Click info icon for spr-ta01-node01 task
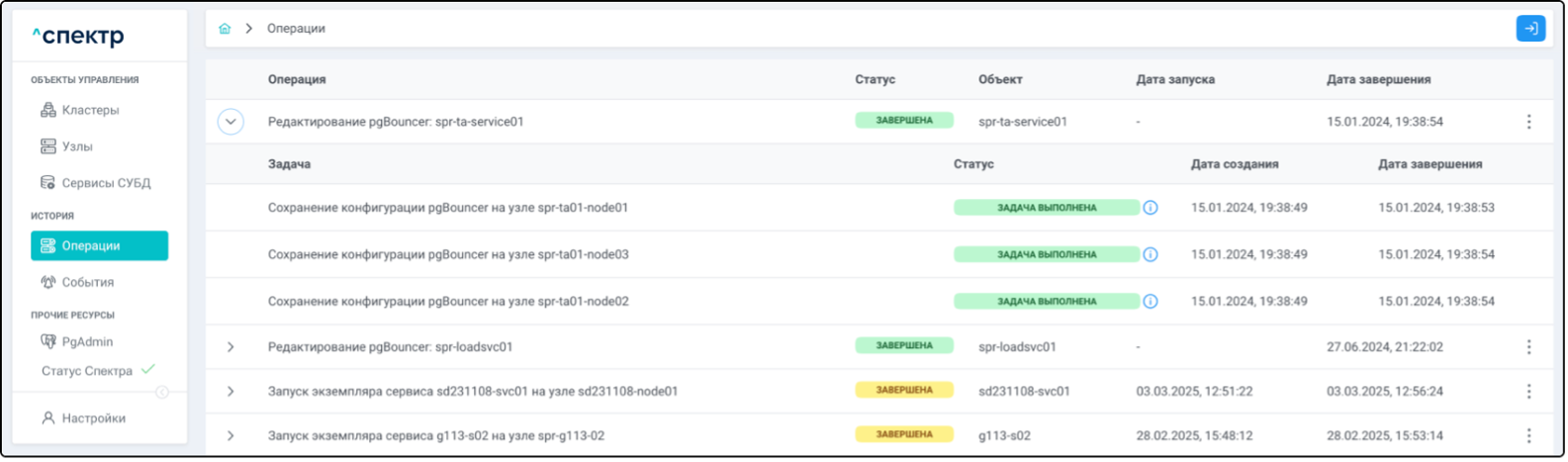Image resolution: width=1568 pixels, height=462 pixels. [x=1150, y=208]
